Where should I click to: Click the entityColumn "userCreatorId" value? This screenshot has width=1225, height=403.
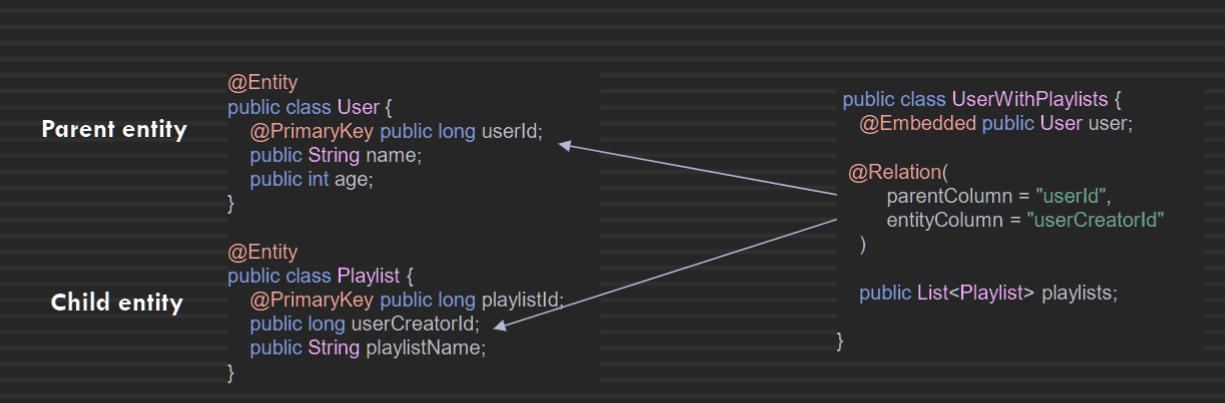[1096, 219]
